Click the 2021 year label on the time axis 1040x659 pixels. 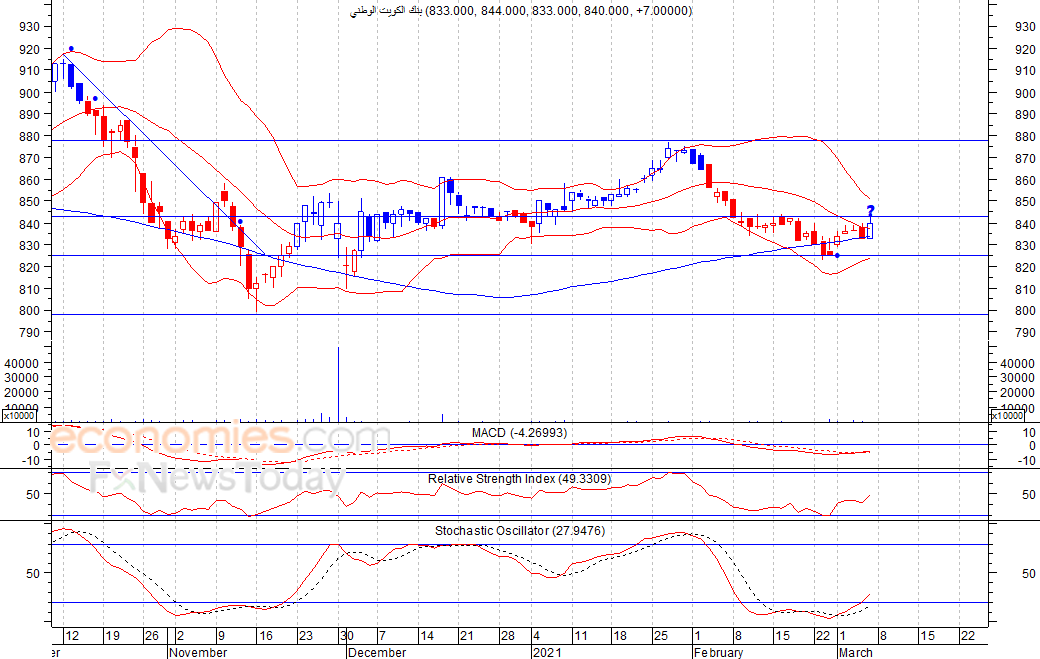pos(547,652)
